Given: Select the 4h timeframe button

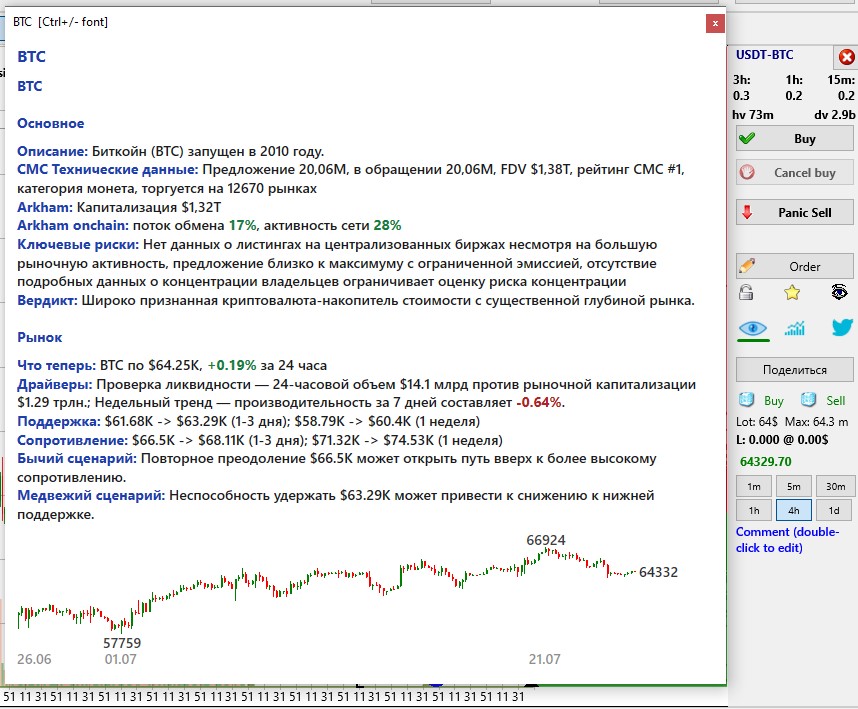Looking at the screenshot, I should click(x=793, y=510).
